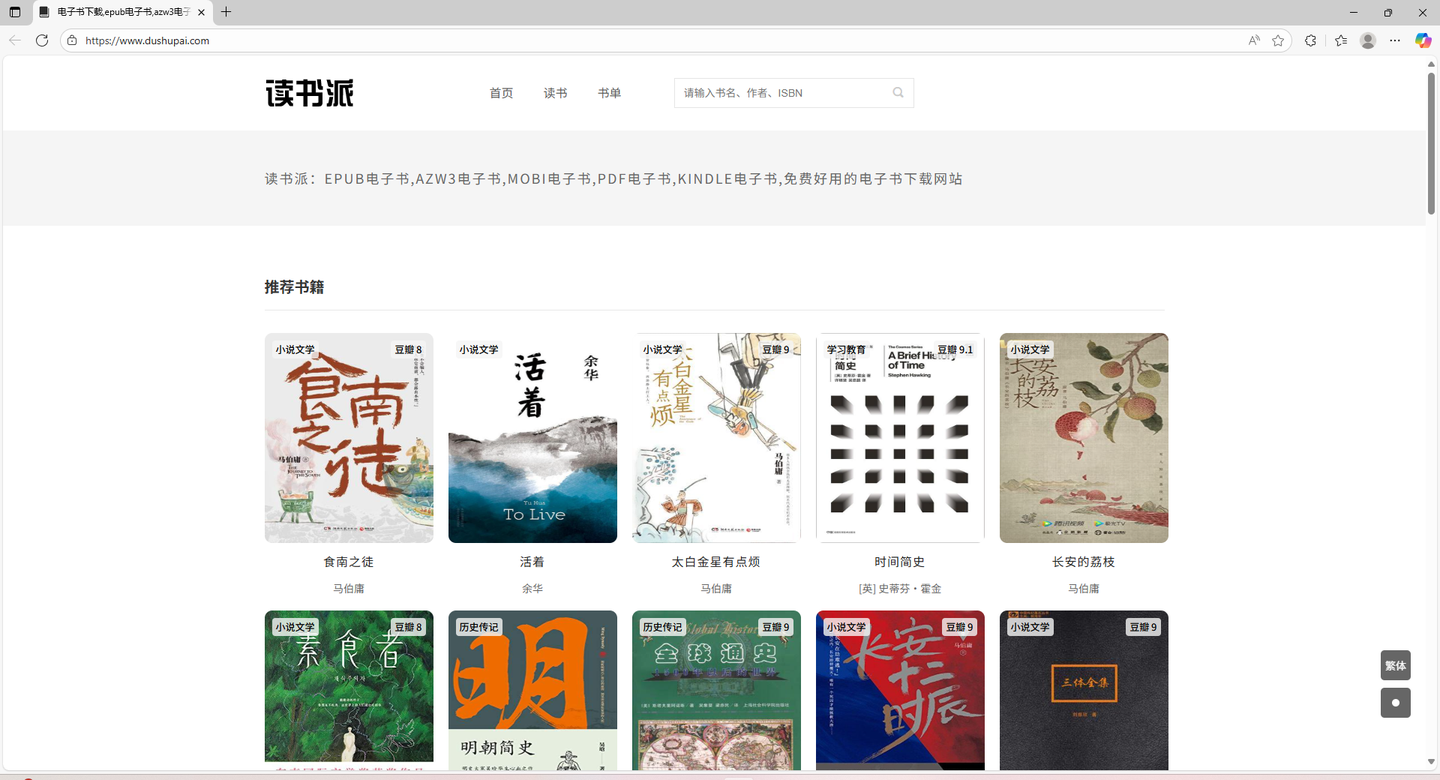This screenshot has height=780, width=1440.
Task: Open the browser Extensions icon
Action: (x=1311, y=40)
